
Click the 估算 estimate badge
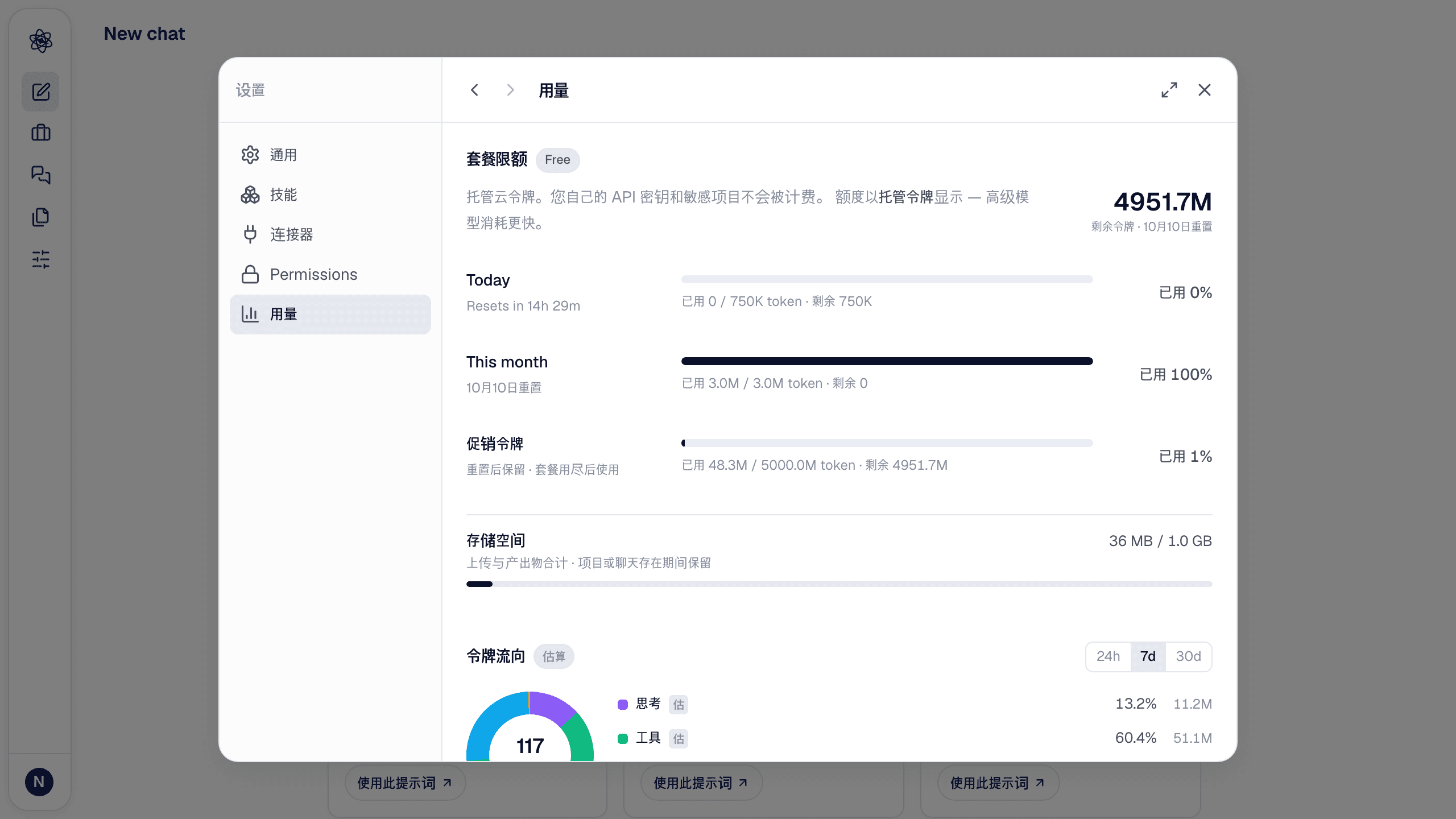[x=554, y=656]
